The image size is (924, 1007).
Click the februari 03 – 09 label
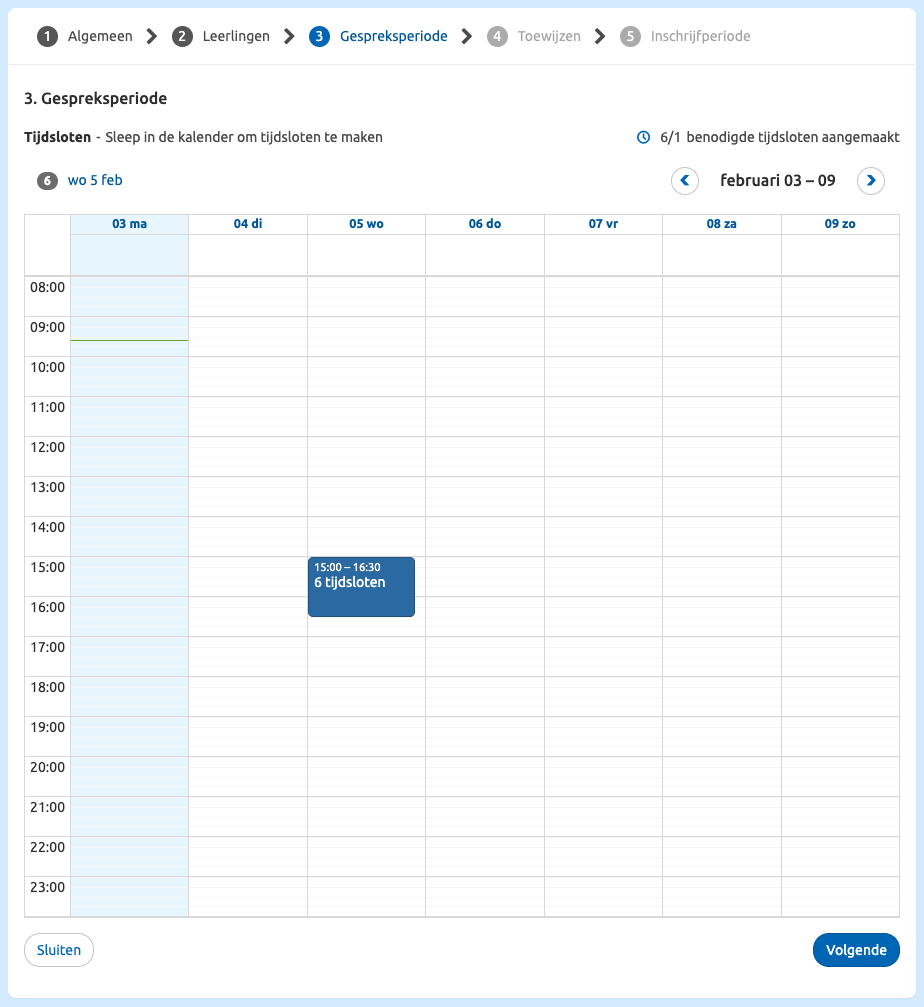778,181
